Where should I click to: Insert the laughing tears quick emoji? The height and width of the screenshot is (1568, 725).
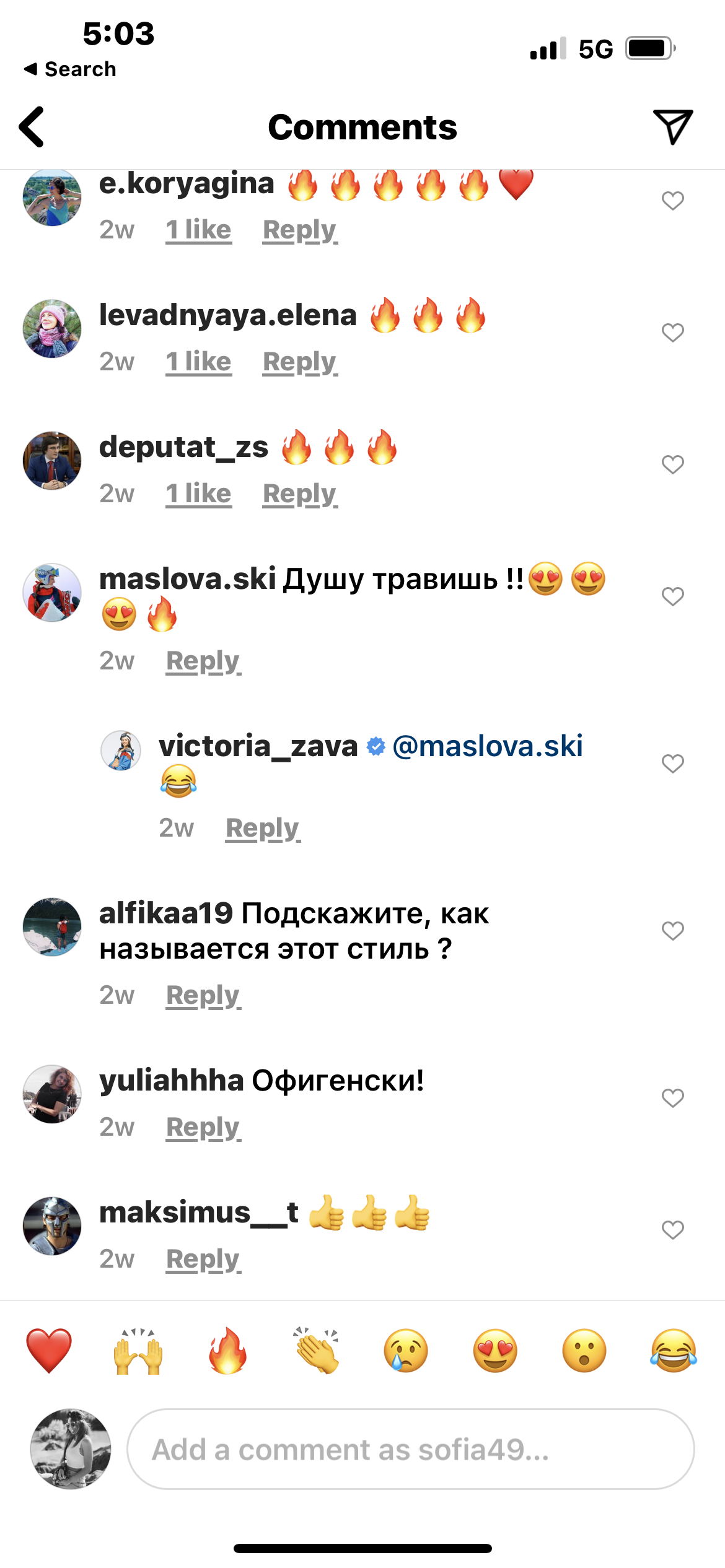click(x=674, y=1351)
